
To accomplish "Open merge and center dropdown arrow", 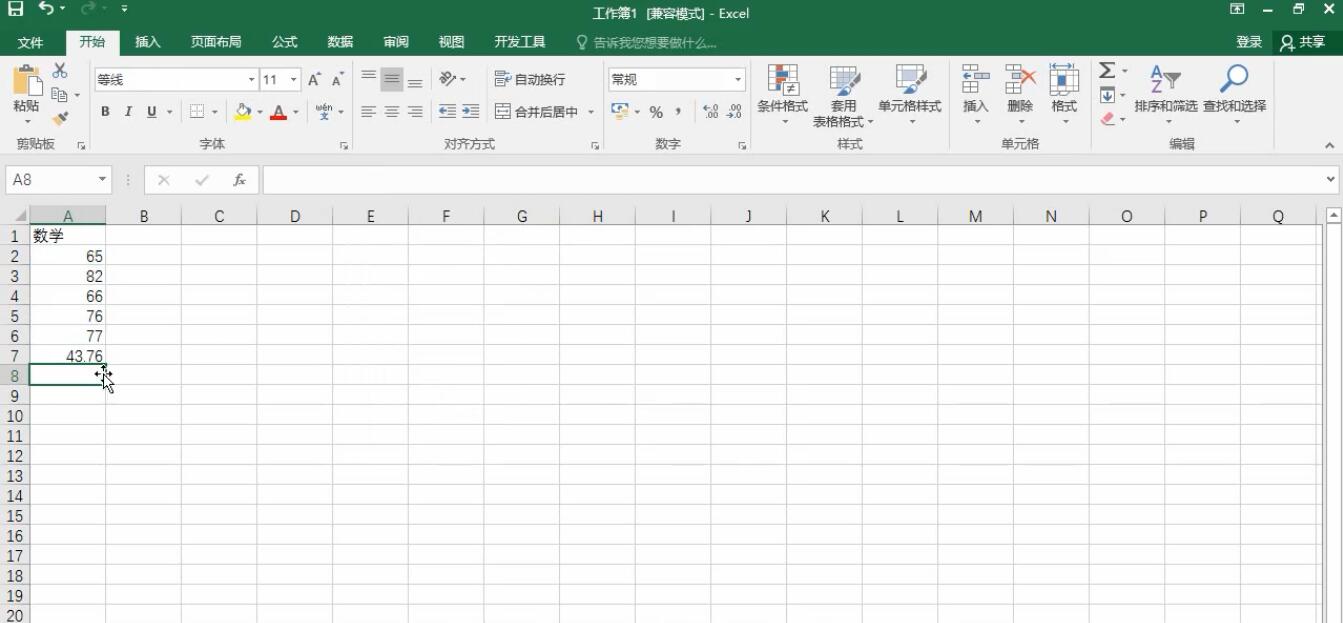I will [591, 112].
